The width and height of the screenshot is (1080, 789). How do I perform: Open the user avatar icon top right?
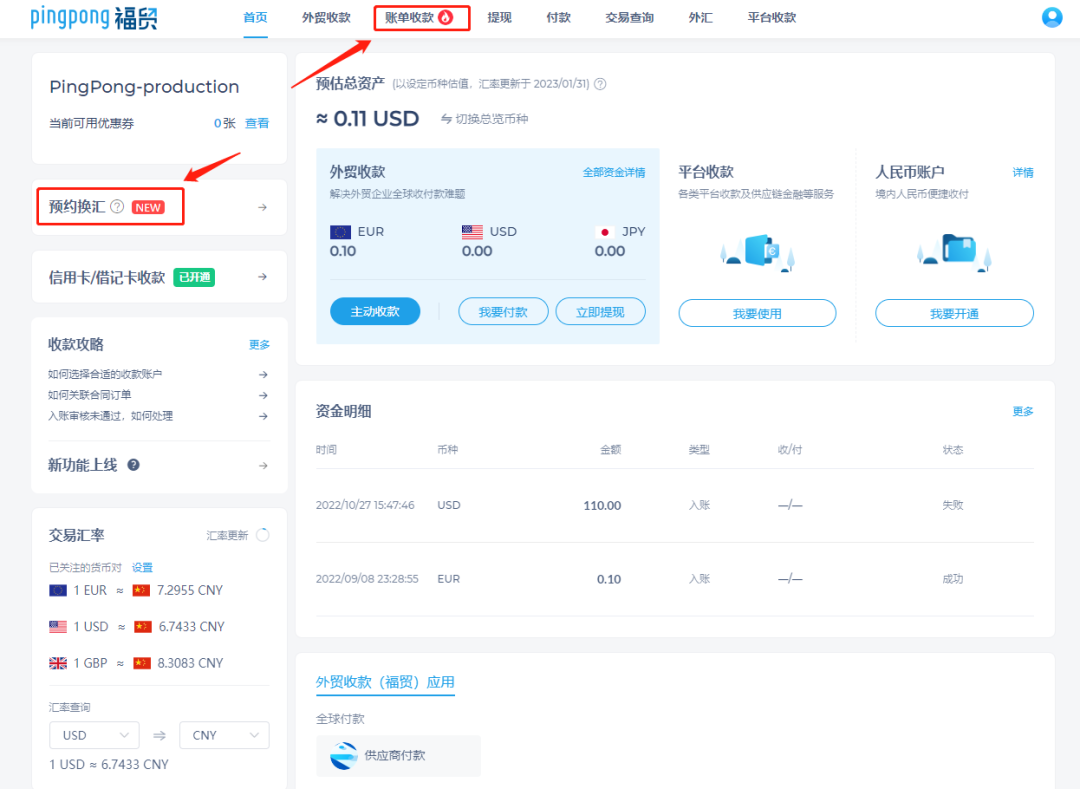[1052, 17]
